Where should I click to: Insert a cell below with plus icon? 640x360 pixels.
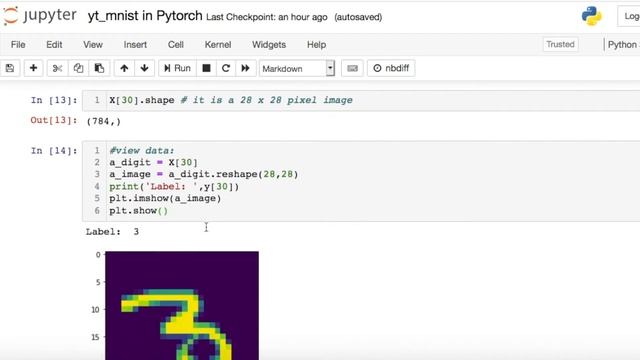pos(33,68)
